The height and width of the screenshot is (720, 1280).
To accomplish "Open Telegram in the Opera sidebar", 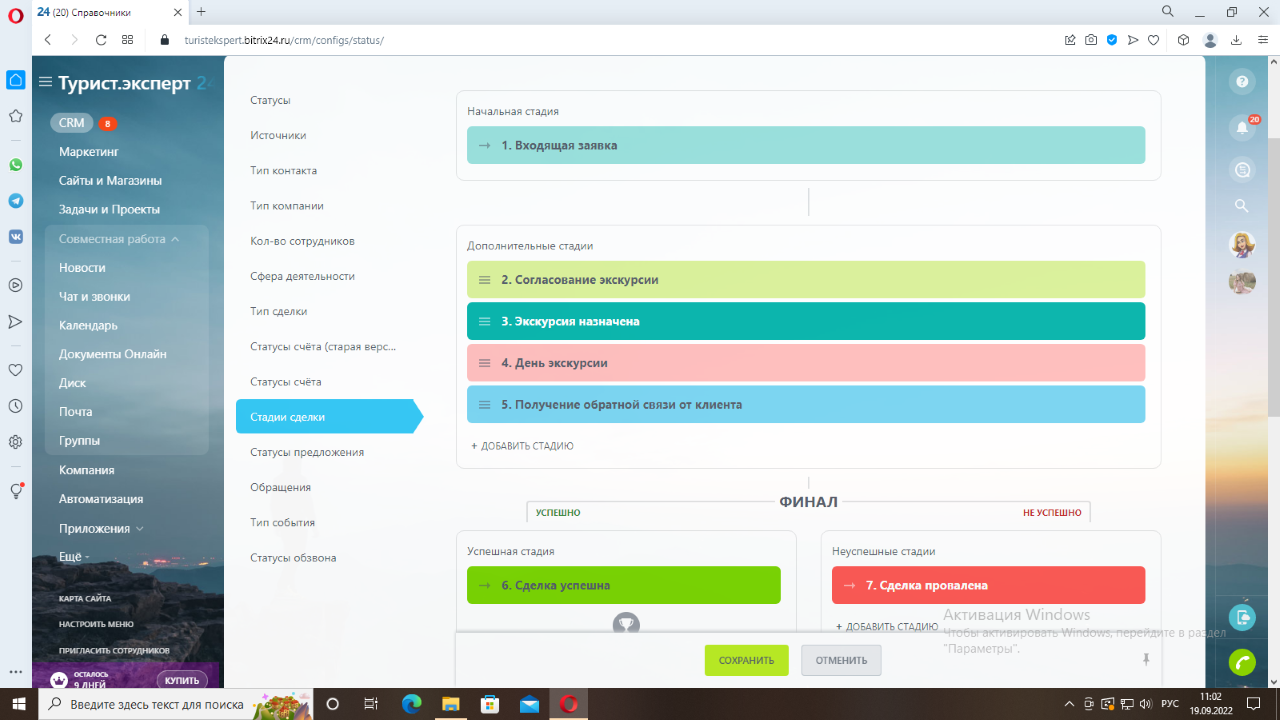I will pyautogui.click(x=15, y=201).
